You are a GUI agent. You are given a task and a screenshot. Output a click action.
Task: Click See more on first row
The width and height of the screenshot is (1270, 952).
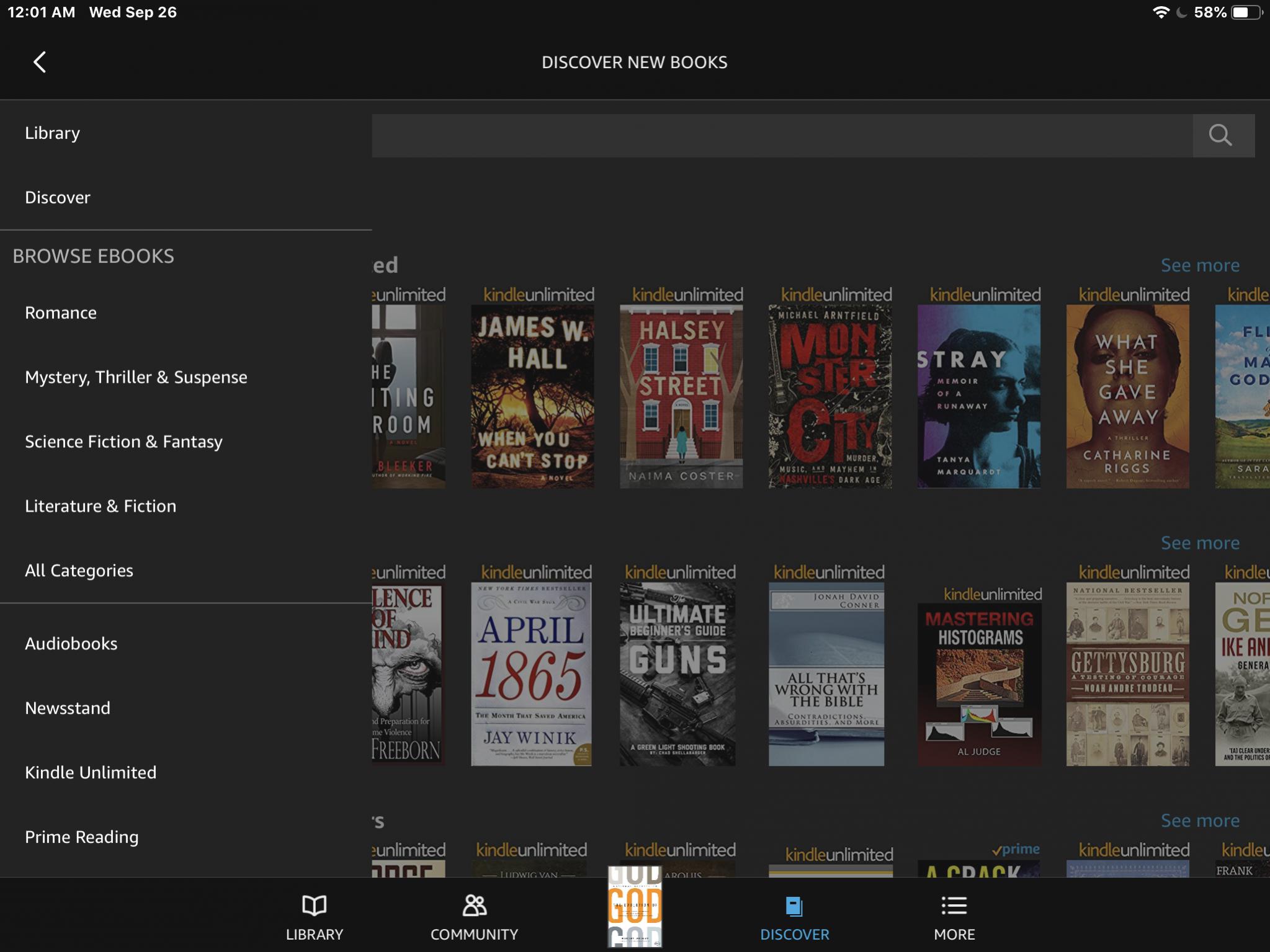click(1200, 265)
